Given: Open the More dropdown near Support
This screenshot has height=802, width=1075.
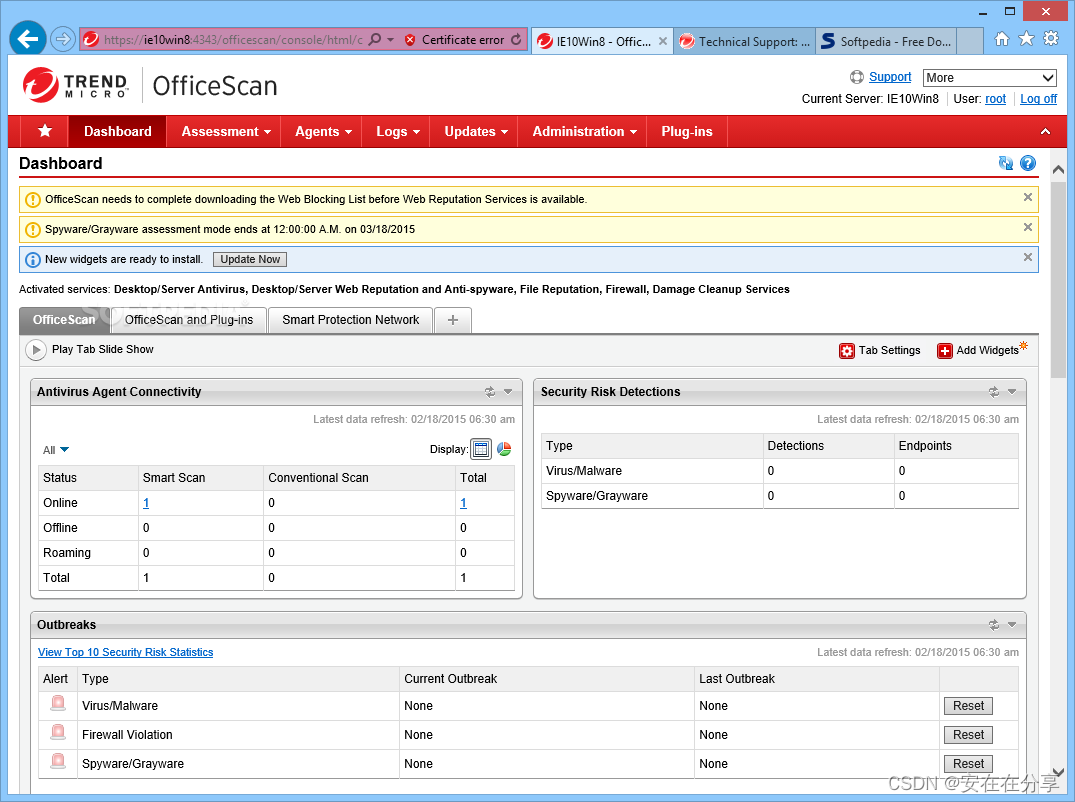Looking at the screenshot, I should [x=989, y=77].
